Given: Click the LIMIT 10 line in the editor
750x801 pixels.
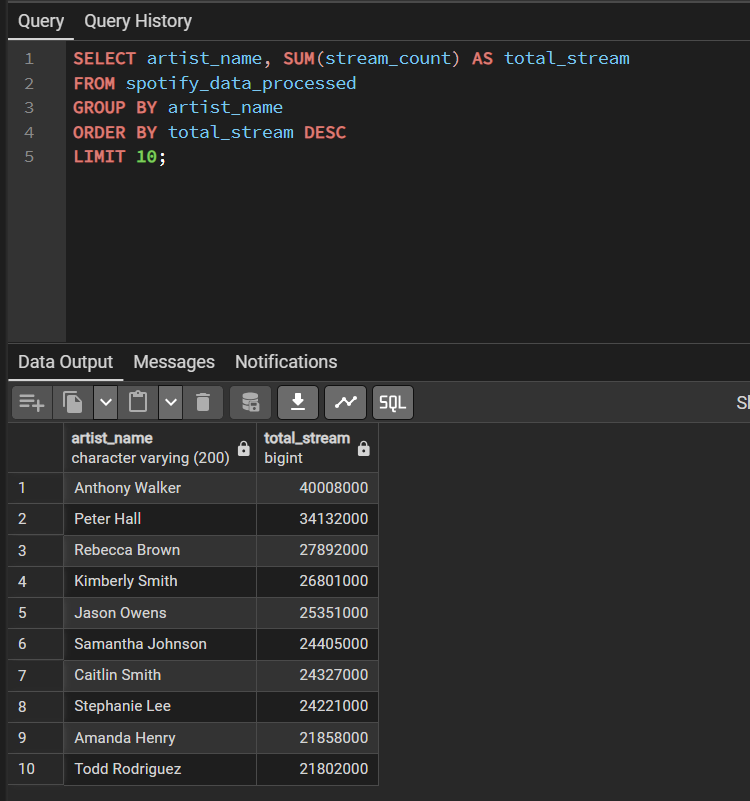Looking at the screenshot, I should pos(120,157).
